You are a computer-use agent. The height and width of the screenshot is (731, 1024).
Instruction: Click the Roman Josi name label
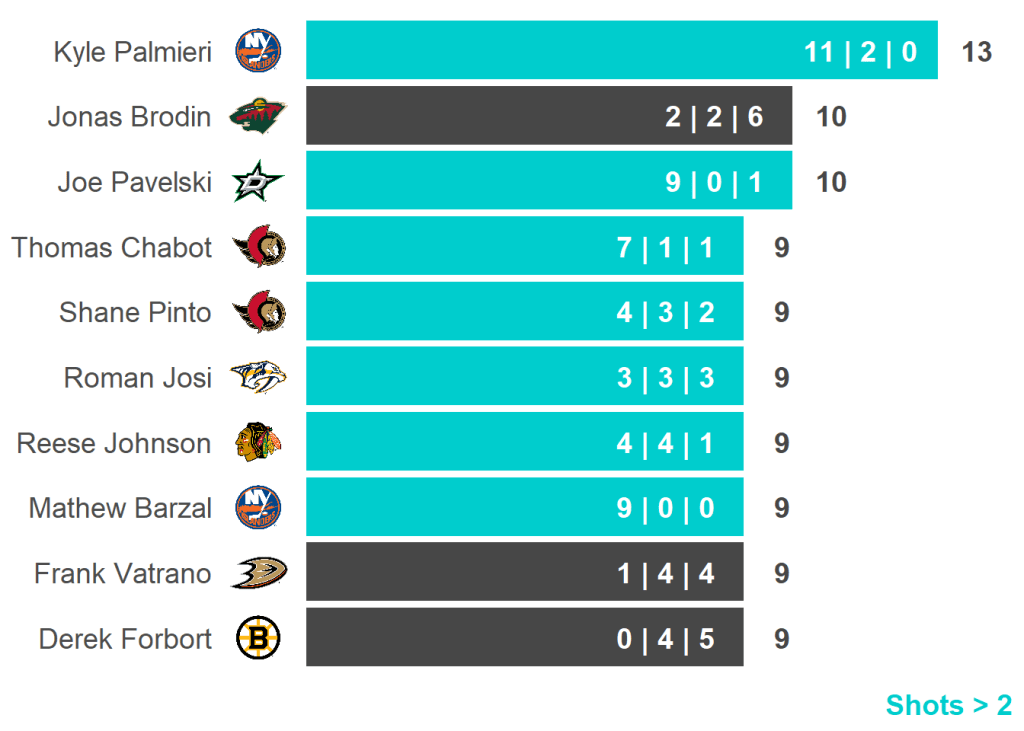tap(138, 377)
